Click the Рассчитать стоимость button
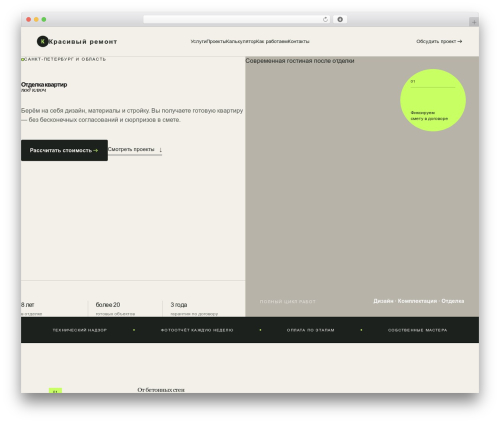This screenshot has width=500, height=423. (64, 150)
